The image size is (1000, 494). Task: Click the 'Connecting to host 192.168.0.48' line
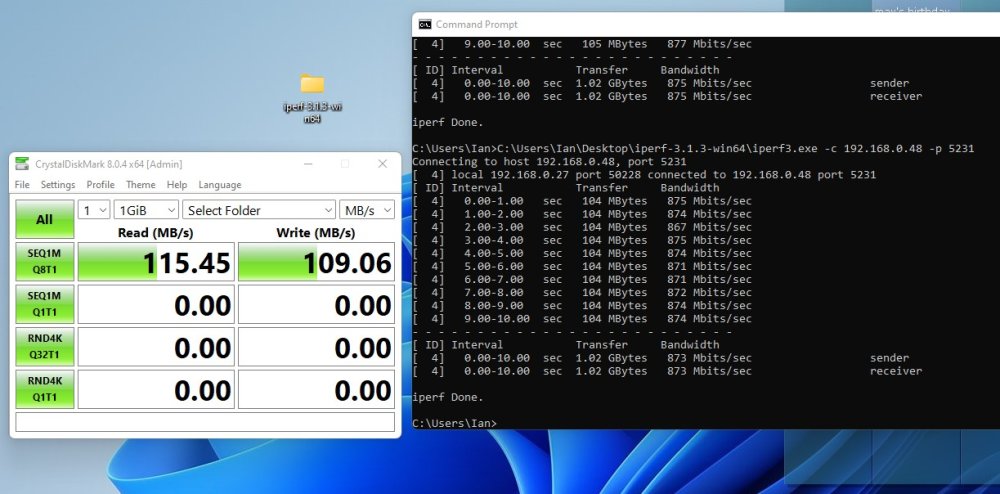click(x=549, y=161)
